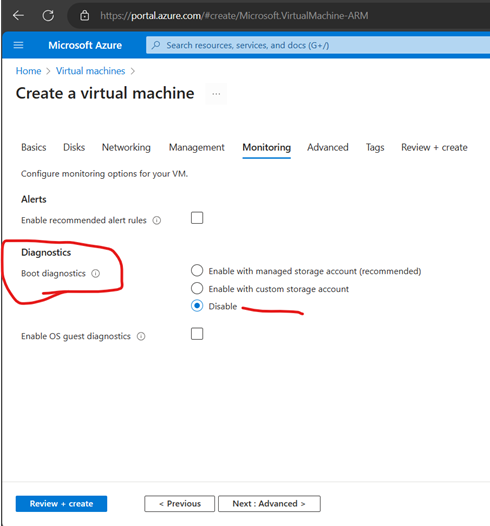
Task: Switch to the Networking tab
Action: (x=126, y=148)
